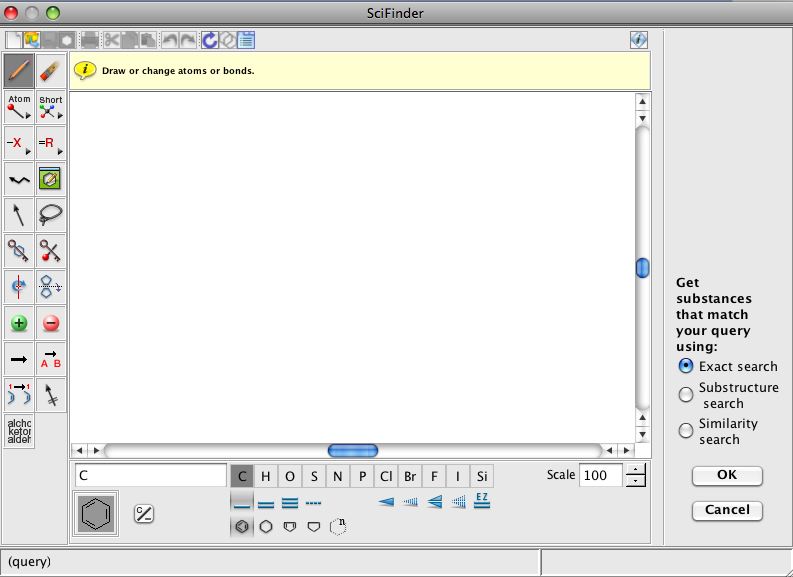Image resolution: width=793 pixels, height=577 pixels.
Task: Decrease Scale with the down stepper
Action: (636, 481)
